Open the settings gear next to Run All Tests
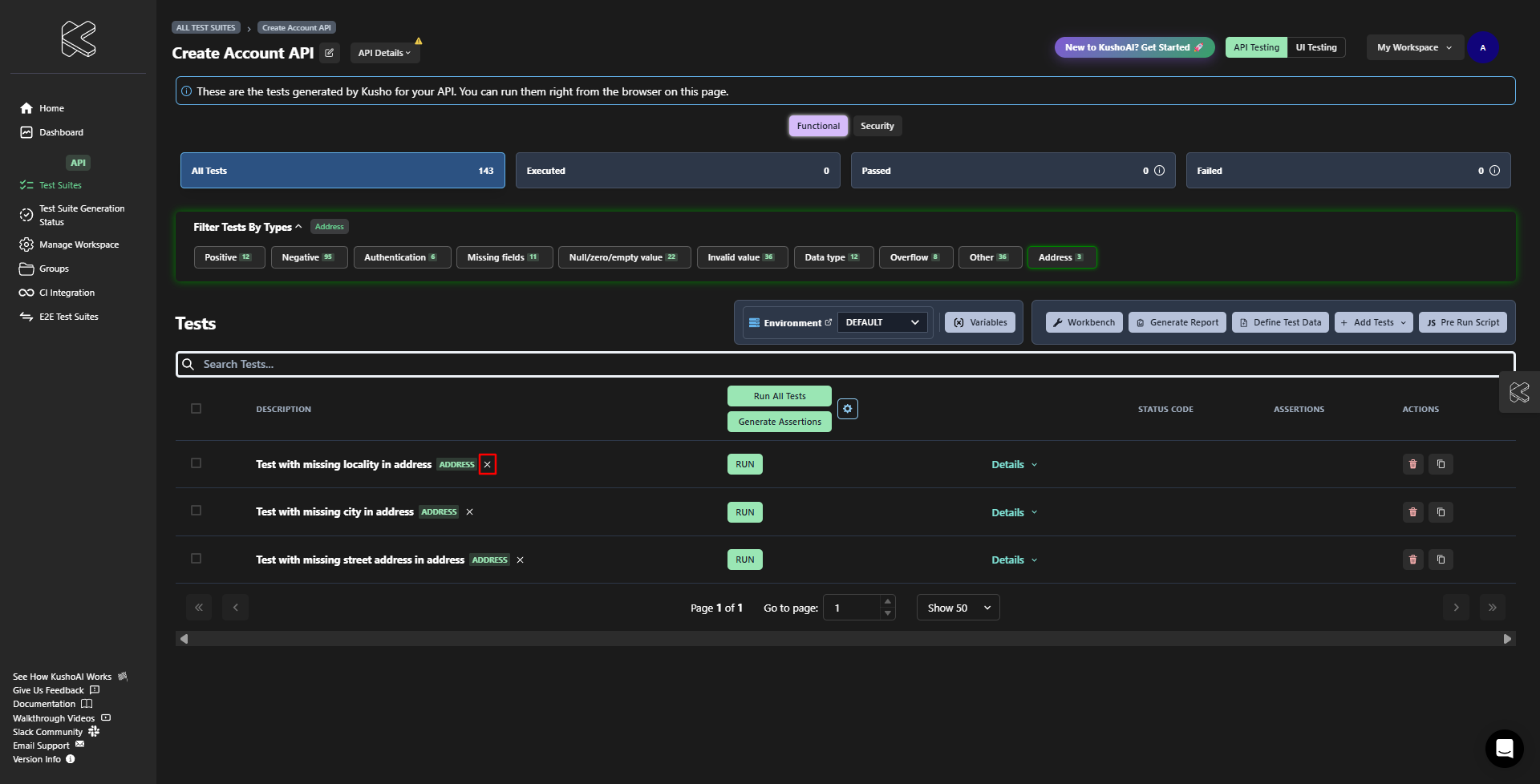The width and height of the screenshot is (1540, 784). tap(847, 409)
